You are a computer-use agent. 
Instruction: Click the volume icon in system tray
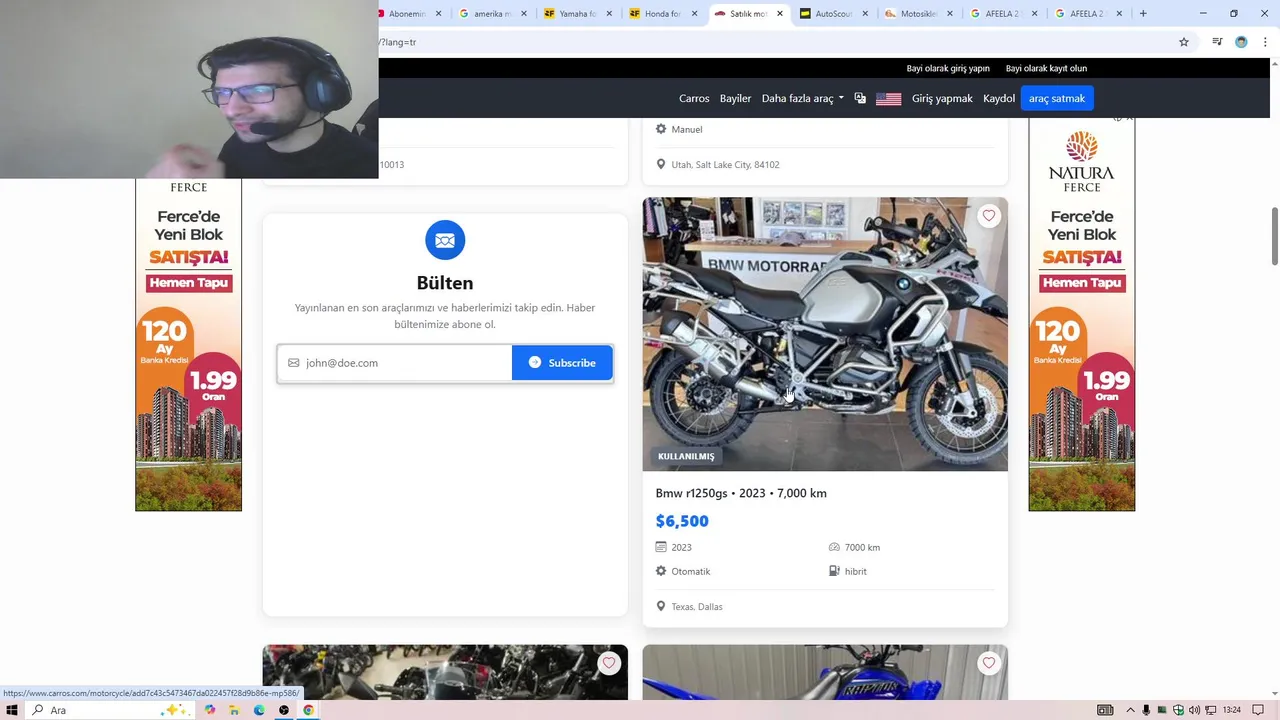tap(1194, 710)
